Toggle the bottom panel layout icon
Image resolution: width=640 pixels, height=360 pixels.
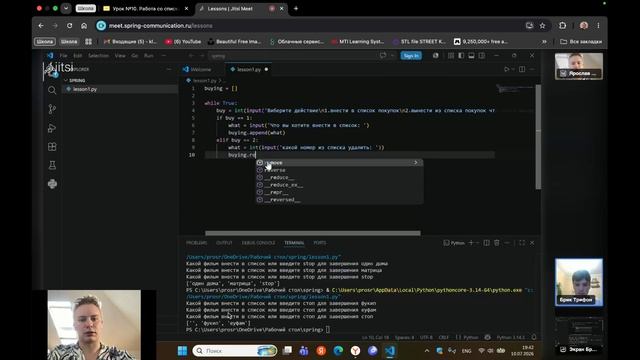tap(471, 56)
